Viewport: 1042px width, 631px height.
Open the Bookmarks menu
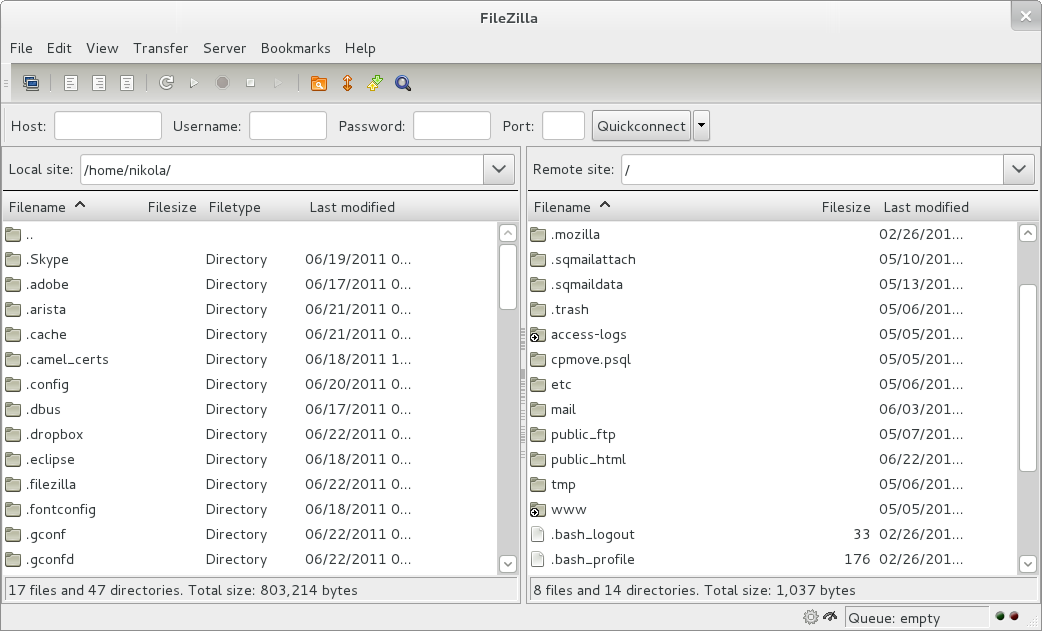coord(296,48)
